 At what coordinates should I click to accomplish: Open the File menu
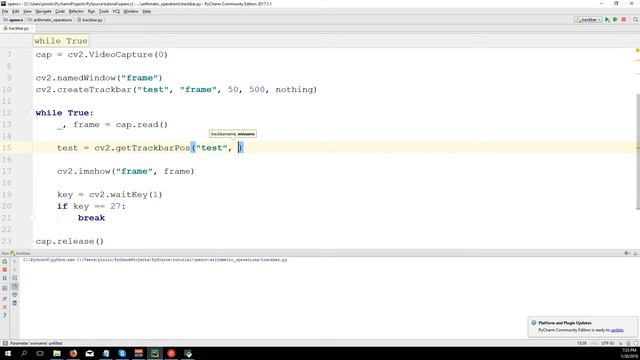[5, 11]
